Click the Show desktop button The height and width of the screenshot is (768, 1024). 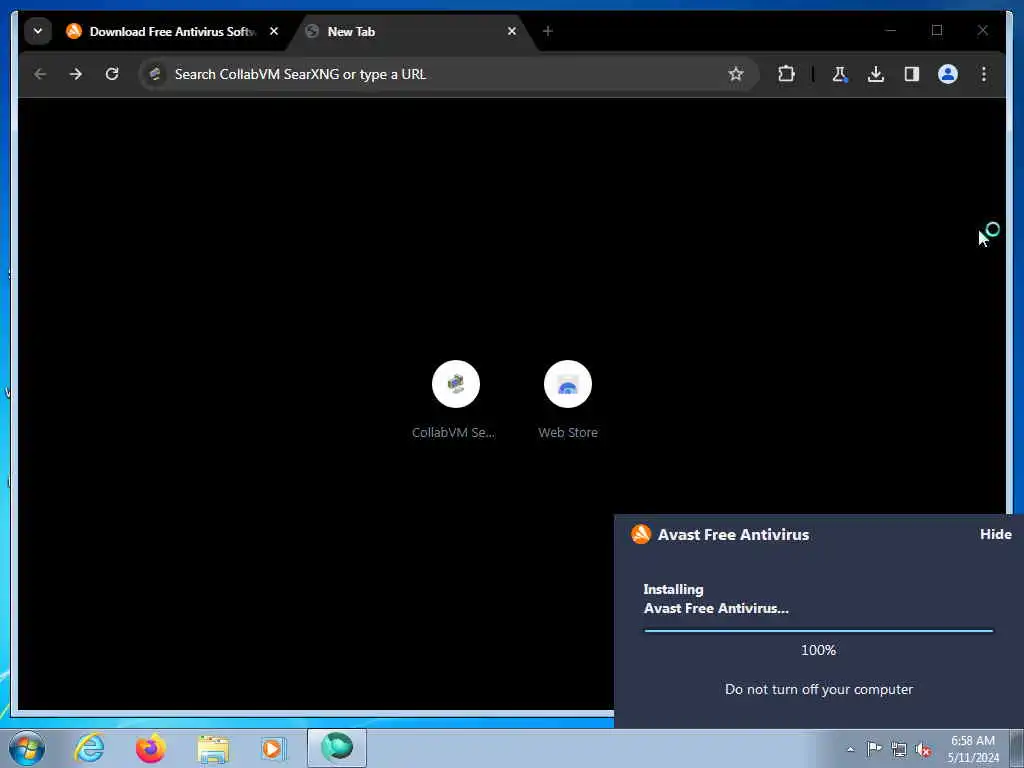(1017, 748)
